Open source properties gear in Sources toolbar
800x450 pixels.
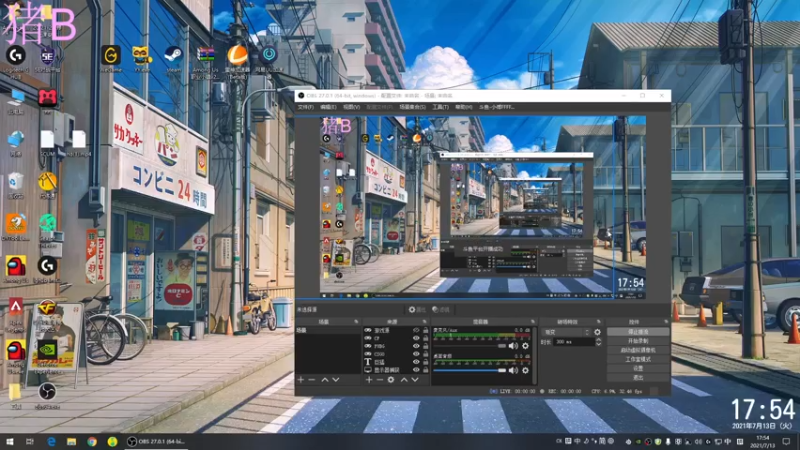point(391,380)
